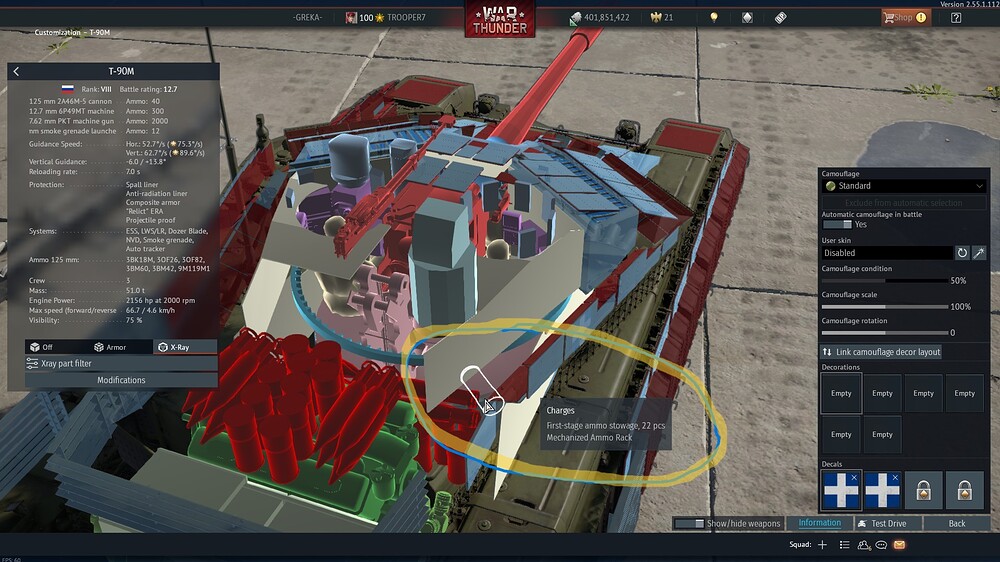The width and height of the screenshot is (1000, 562).
Task: Click the magic wand user skin icon
Action: tap(979, 253)
